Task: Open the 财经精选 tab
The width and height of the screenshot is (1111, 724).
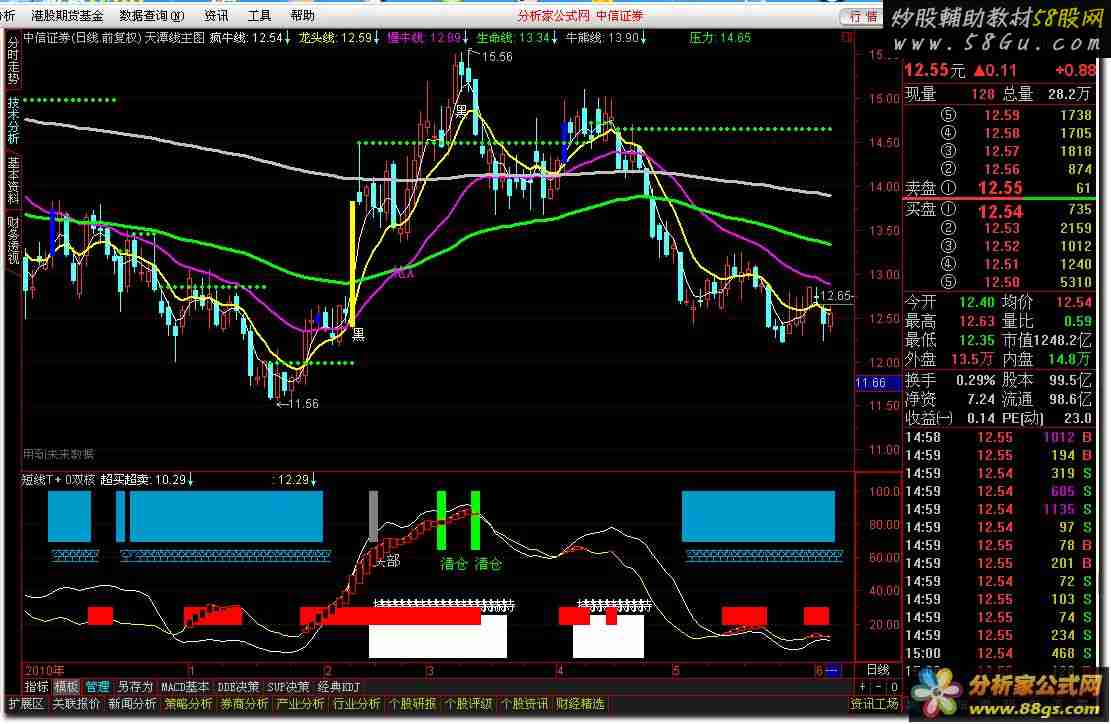Action: point(580,704)
